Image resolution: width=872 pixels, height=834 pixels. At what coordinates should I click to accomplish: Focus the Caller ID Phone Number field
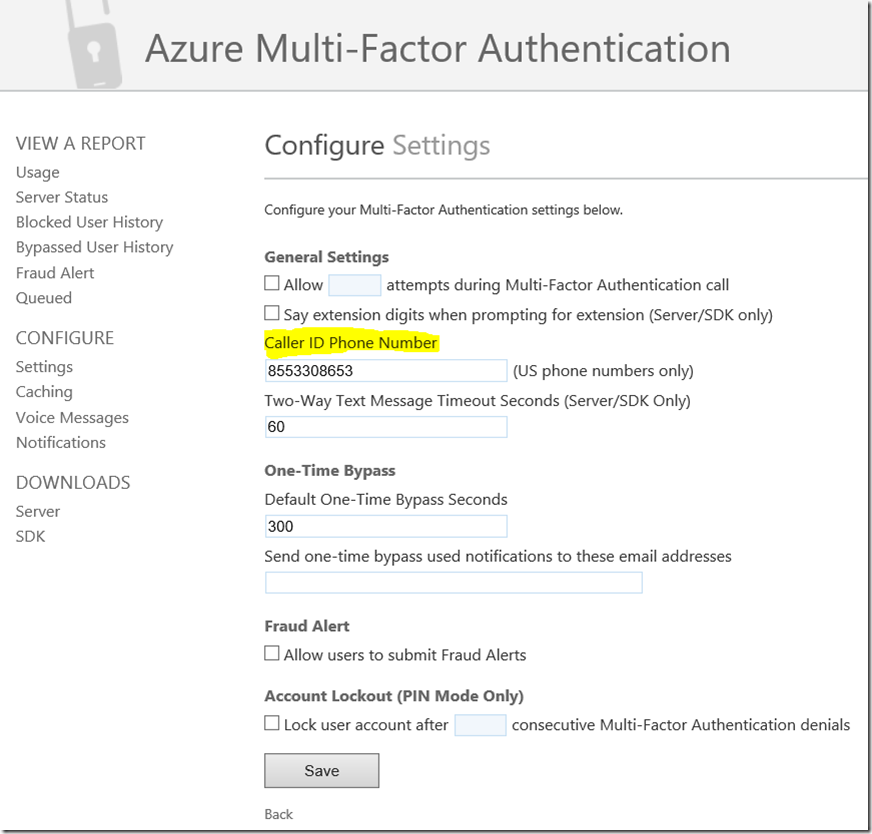[x=386, y=371]
